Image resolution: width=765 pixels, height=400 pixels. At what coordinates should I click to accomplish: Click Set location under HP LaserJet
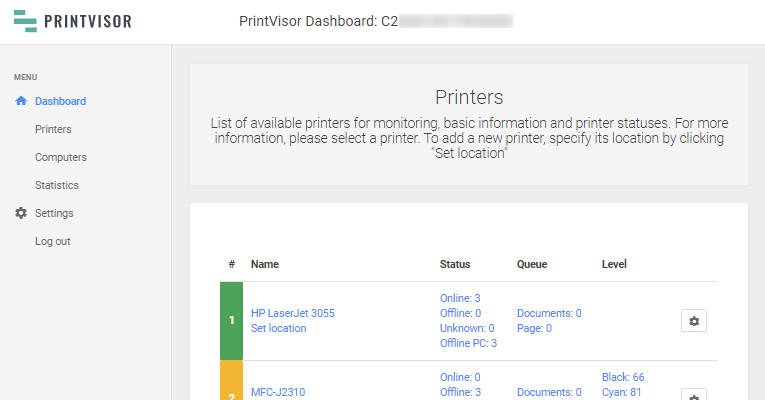pos(278,328)
